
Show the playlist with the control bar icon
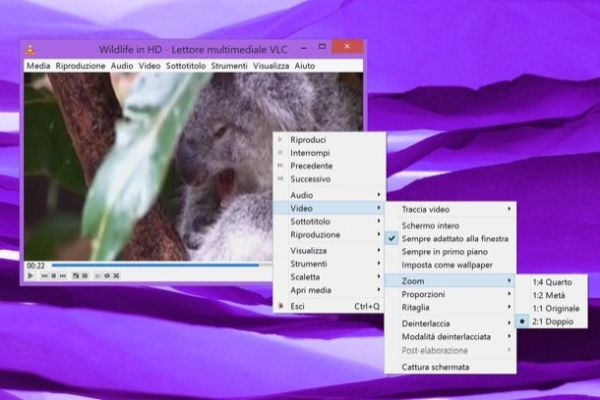pos(98,276)
